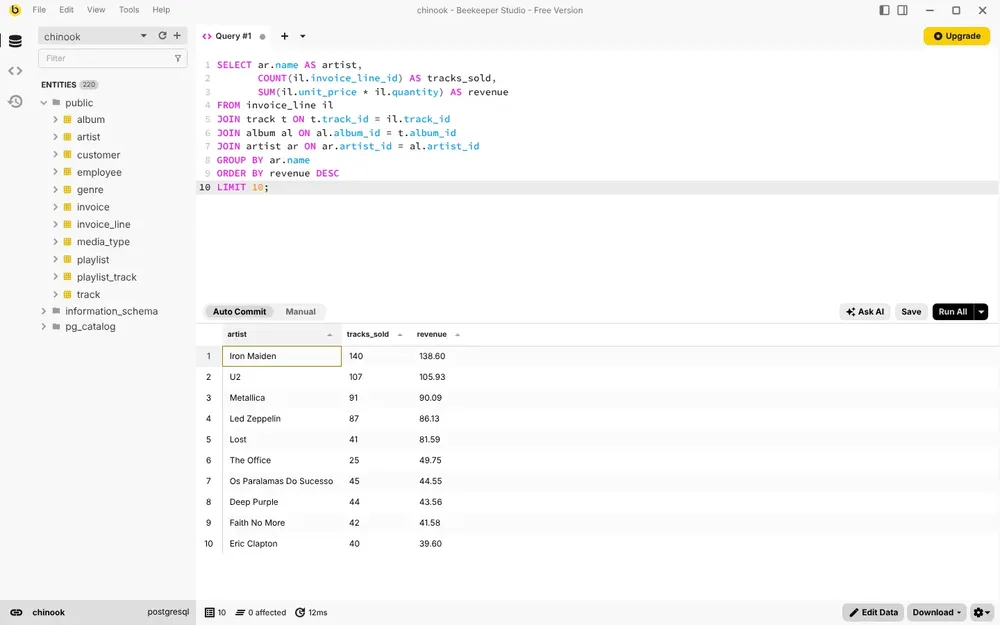Viewport: 1000px width, 625px height.
Task: Open the saved queries code icon
Action: click(x=15, y=71)
